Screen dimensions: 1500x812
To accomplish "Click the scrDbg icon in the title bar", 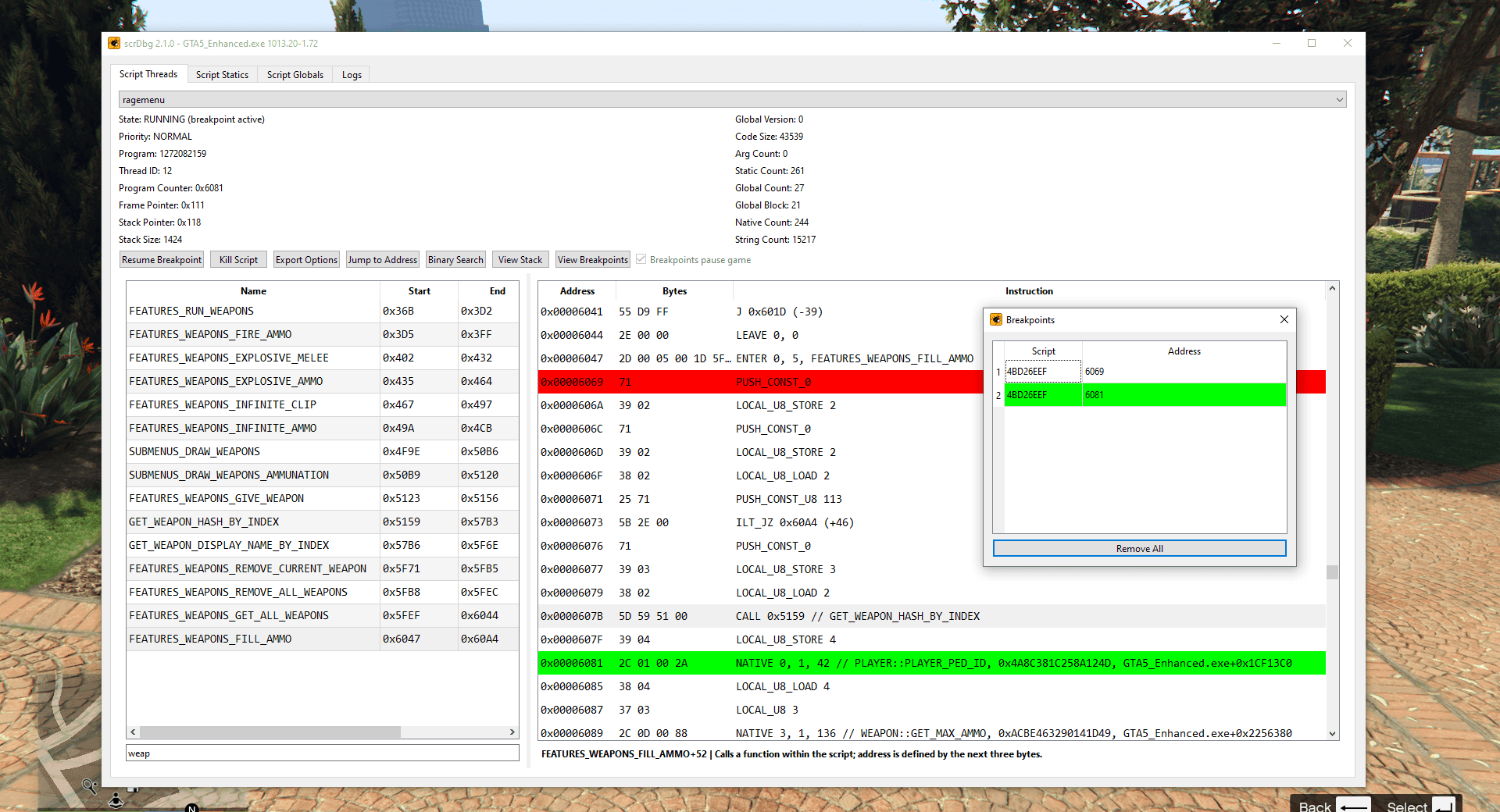I will coord(113,44).
